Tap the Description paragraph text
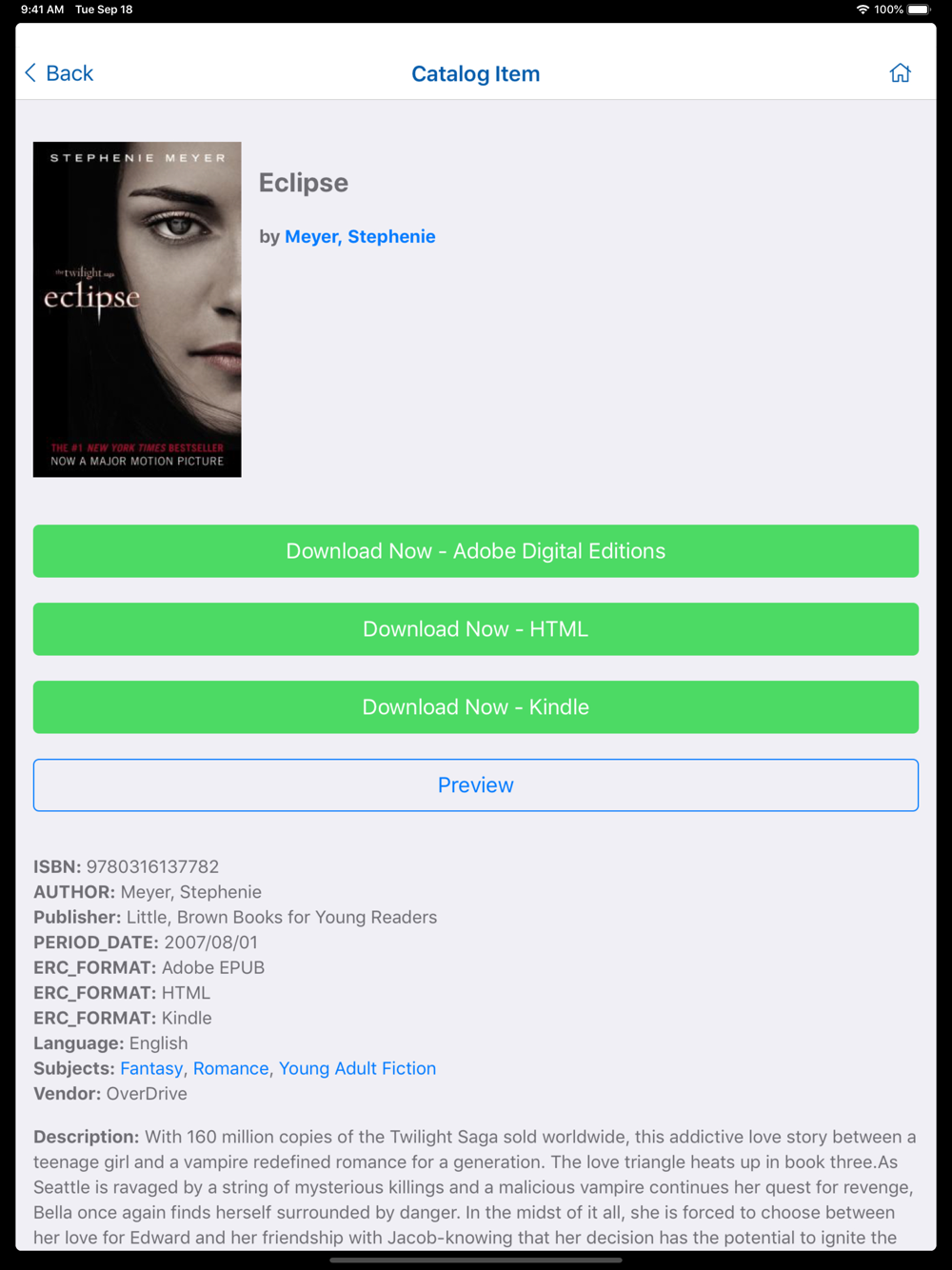 (476, 1187)
